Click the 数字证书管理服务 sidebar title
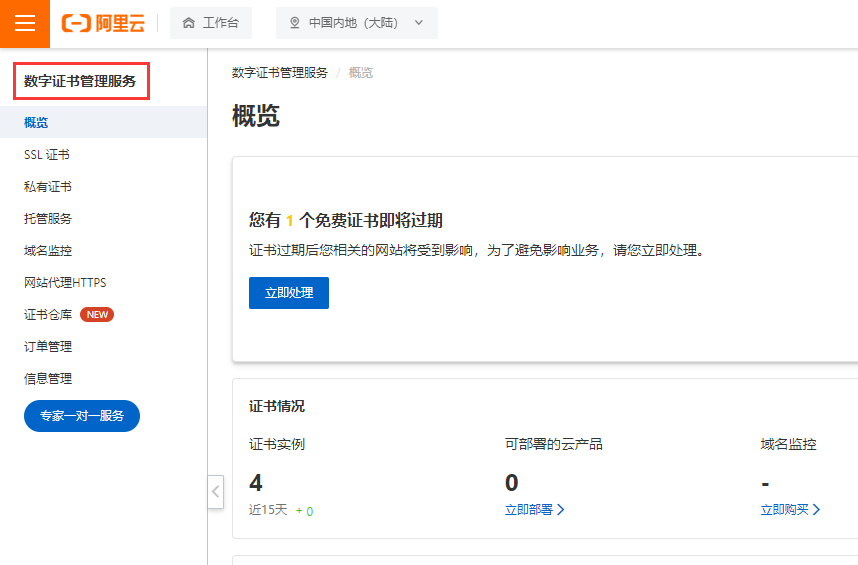Screen dimensions: 858x565 pyautogui.click(x=80, y=81)
